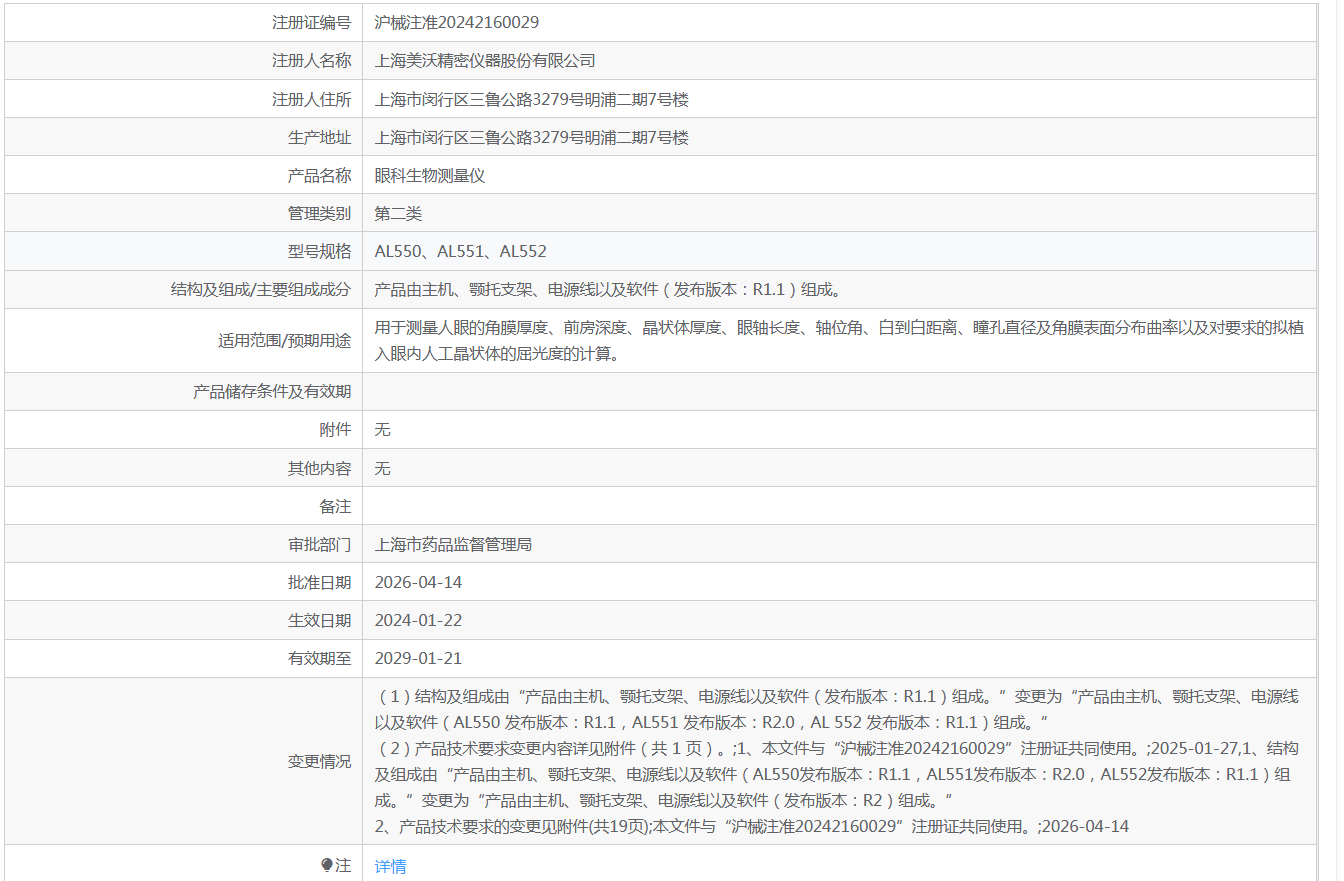Screen dimensions: 1344x881
Task: Click the 变更情况 label
Action: tap(320, 761)
